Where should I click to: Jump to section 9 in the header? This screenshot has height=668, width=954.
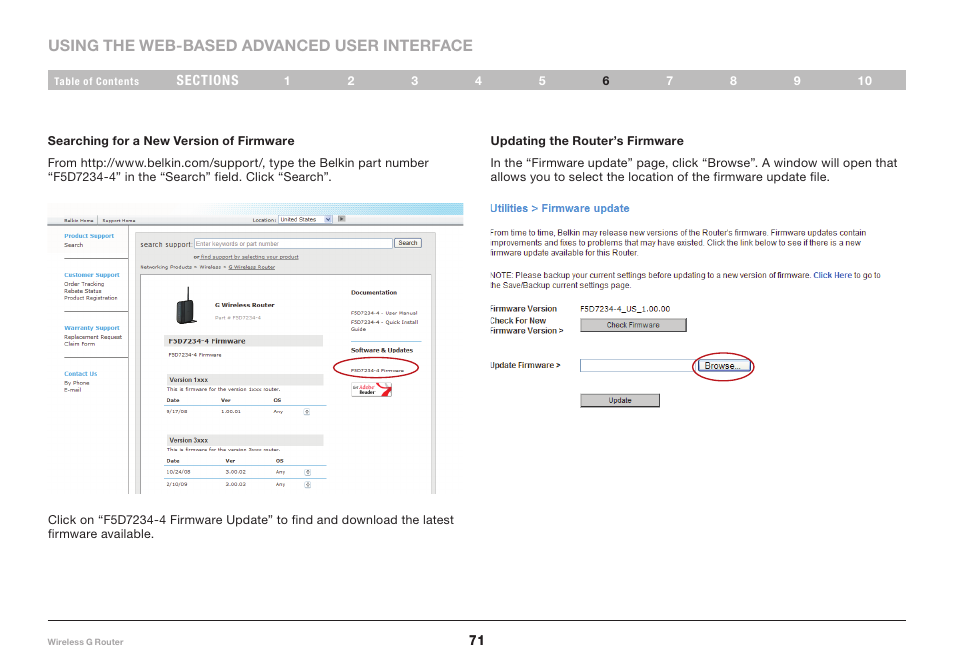pyautogui.click(x=797, y=81)
